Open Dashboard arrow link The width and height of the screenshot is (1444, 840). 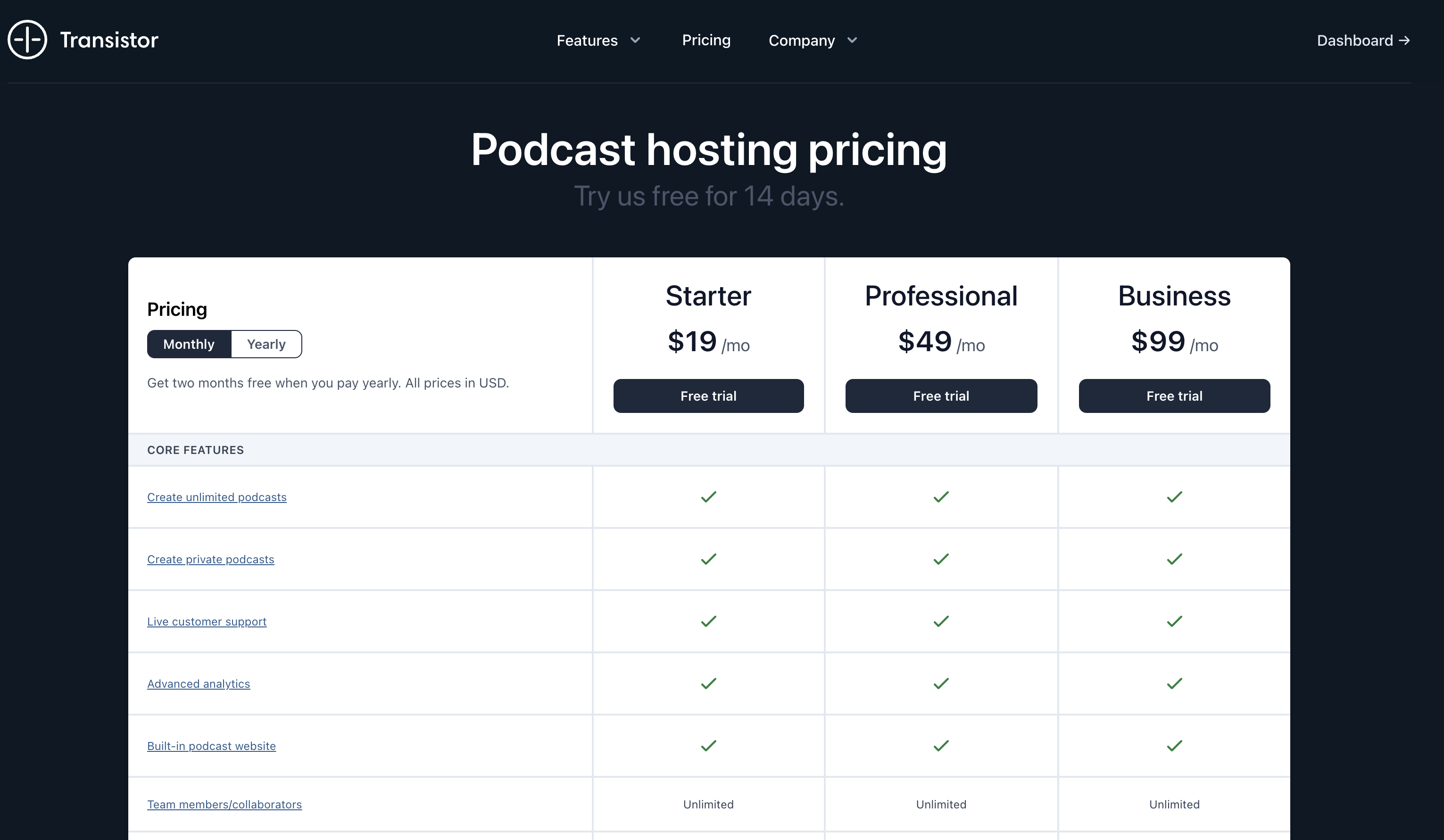(1362, 41)
